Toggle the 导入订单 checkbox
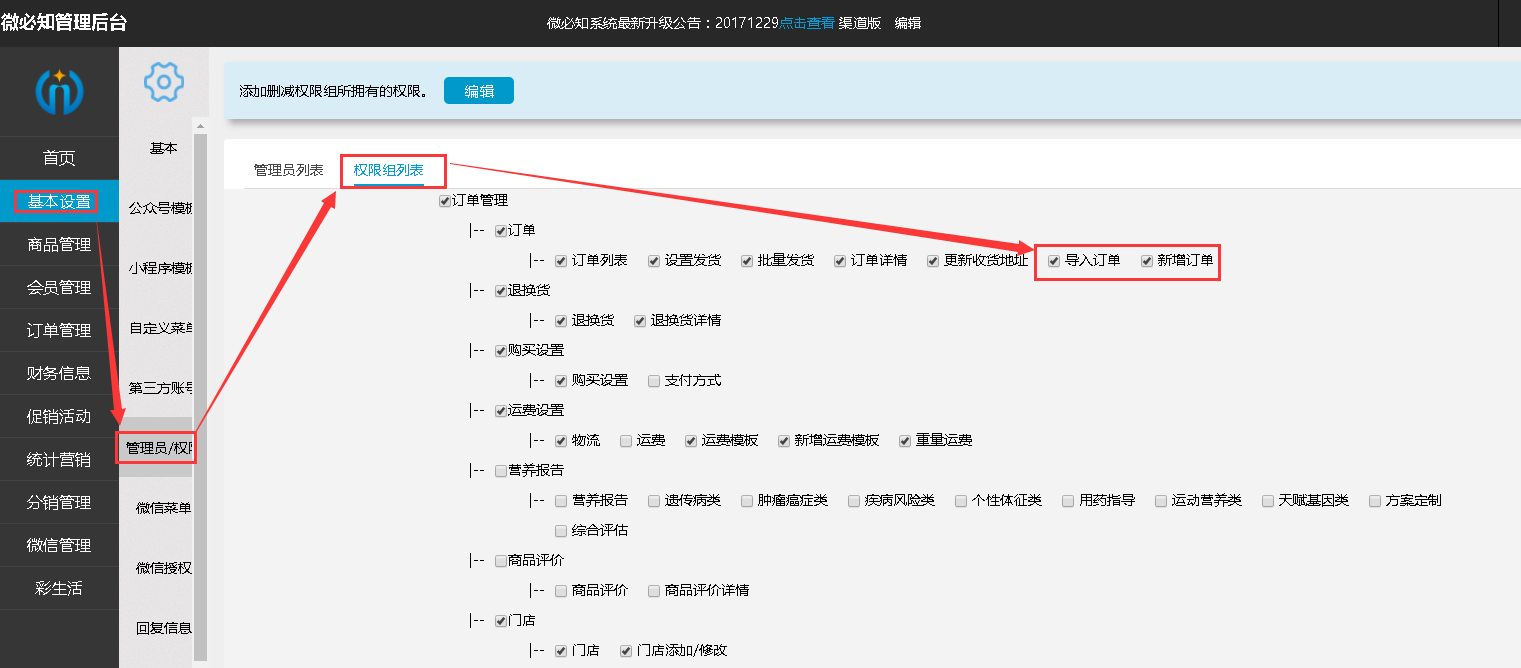 (1054, 261)
